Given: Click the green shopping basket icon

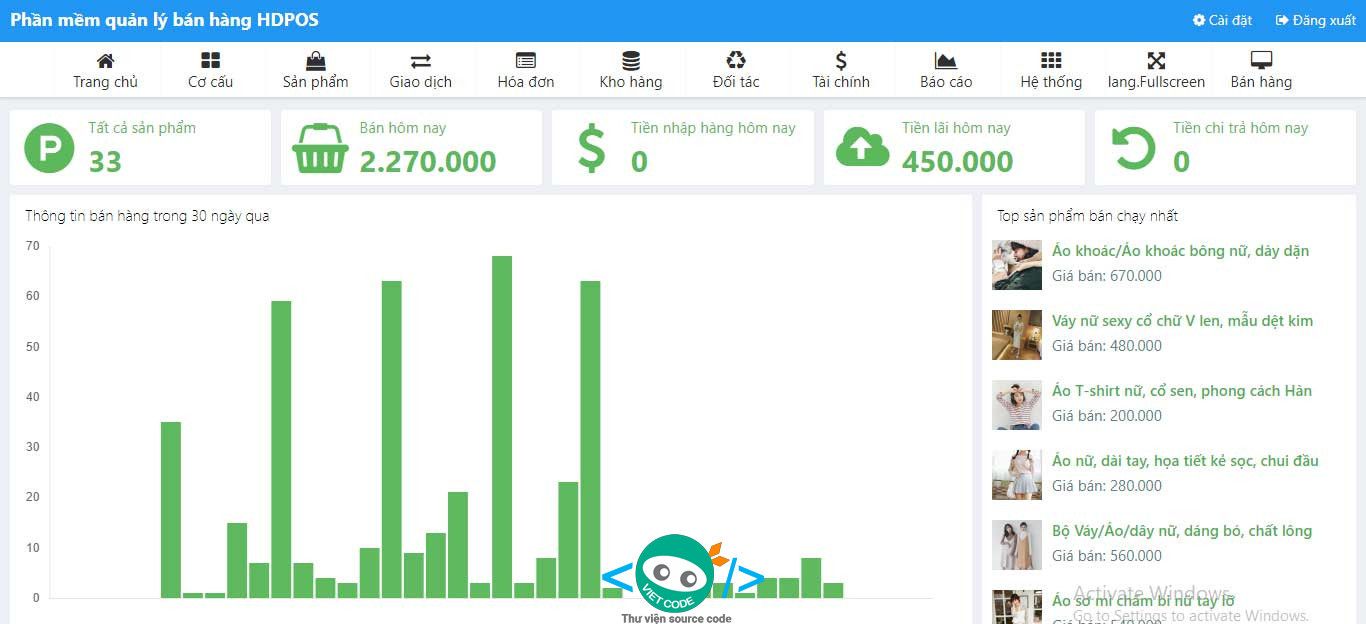Looking at the screenshot, I should tap(320, 148).
